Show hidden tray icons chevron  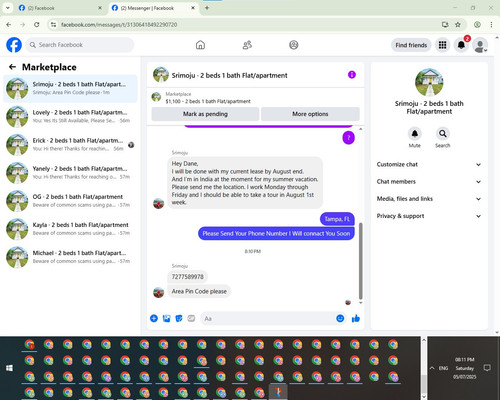[432, 368]
